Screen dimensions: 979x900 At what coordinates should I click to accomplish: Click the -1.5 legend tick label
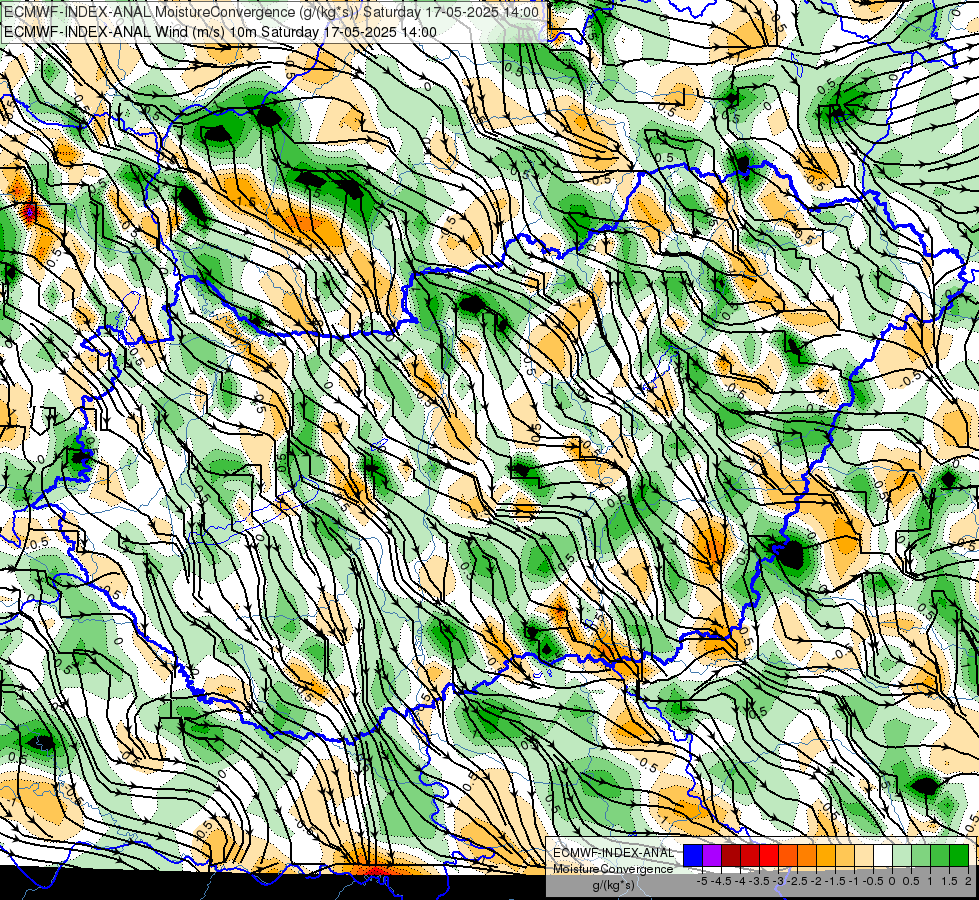click(835, 881)
